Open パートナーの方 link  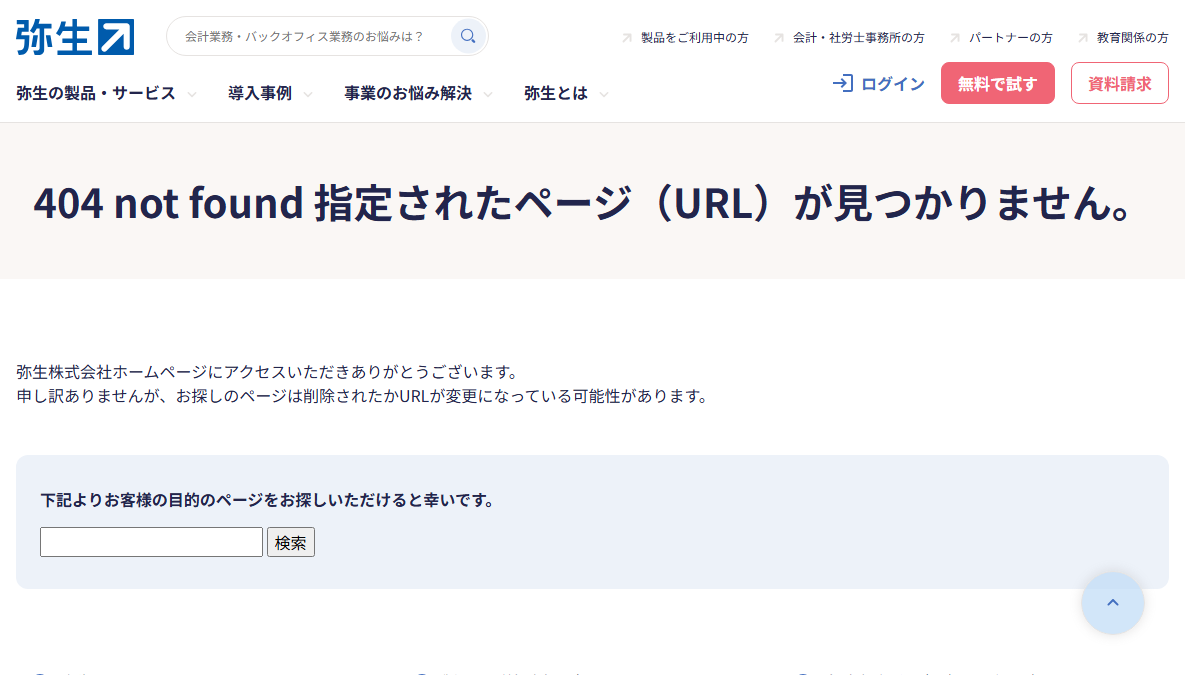click(x=1011, y=38)
